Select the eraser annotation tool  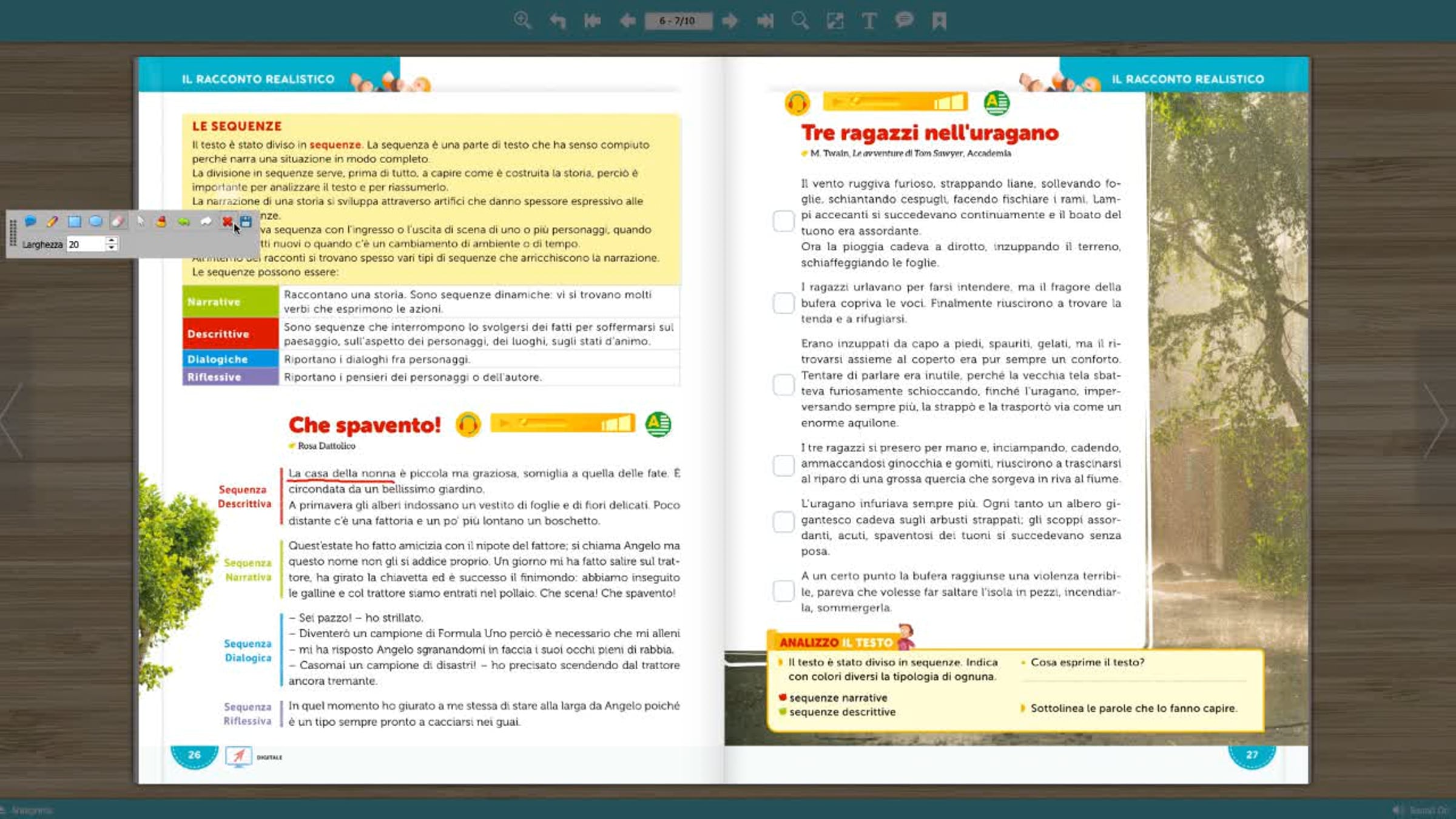click(118, 221)
